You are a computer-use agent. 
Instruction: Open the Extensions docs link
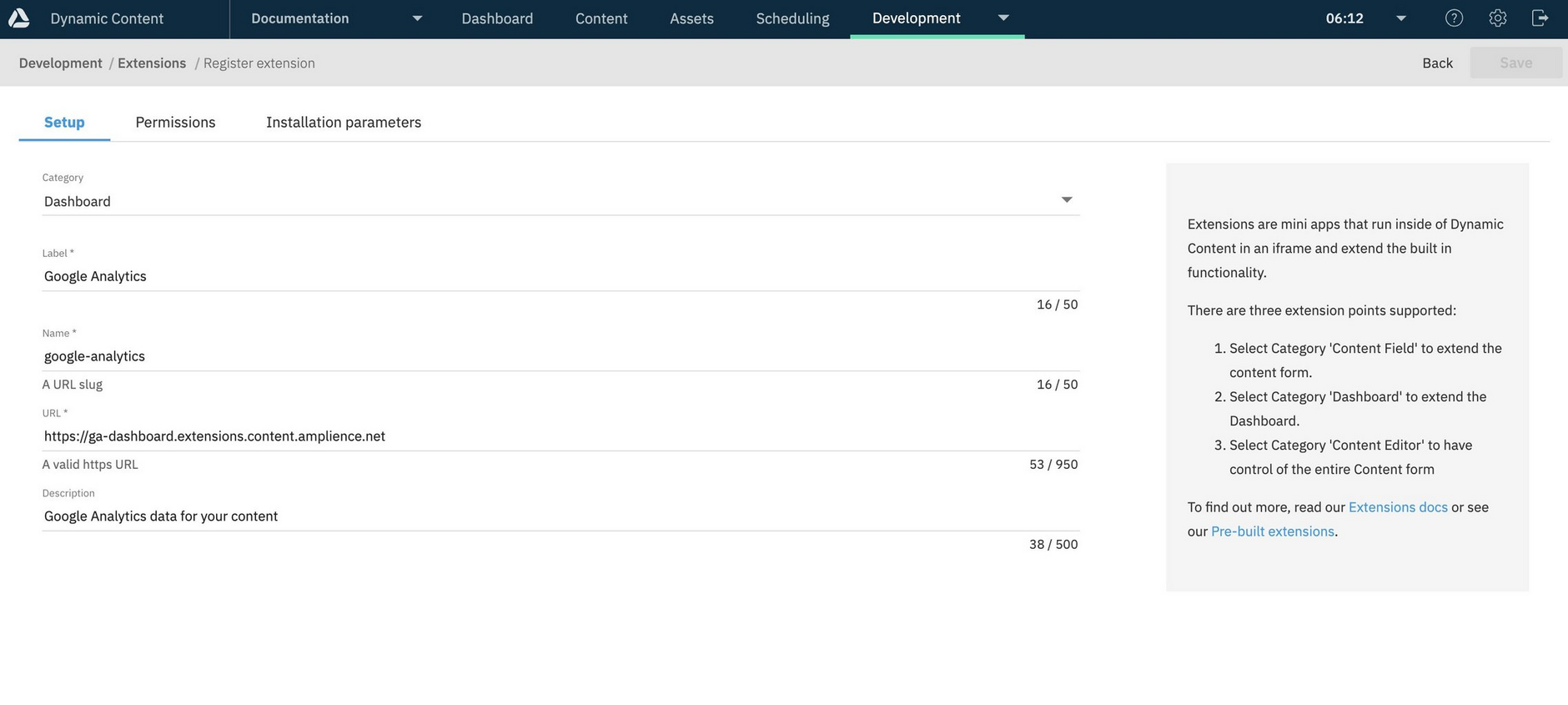[x=1398, y=506]
